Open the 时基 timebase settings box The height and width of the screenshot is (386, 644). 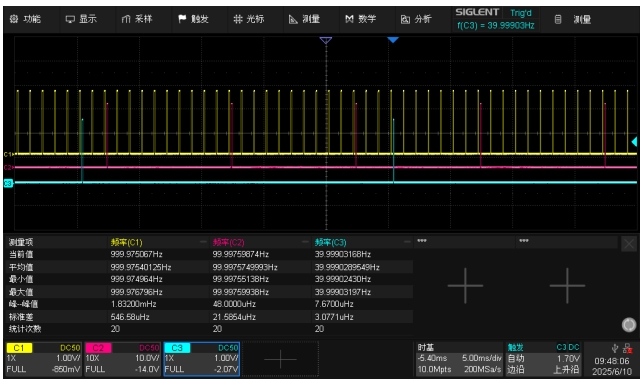[459, 359]
